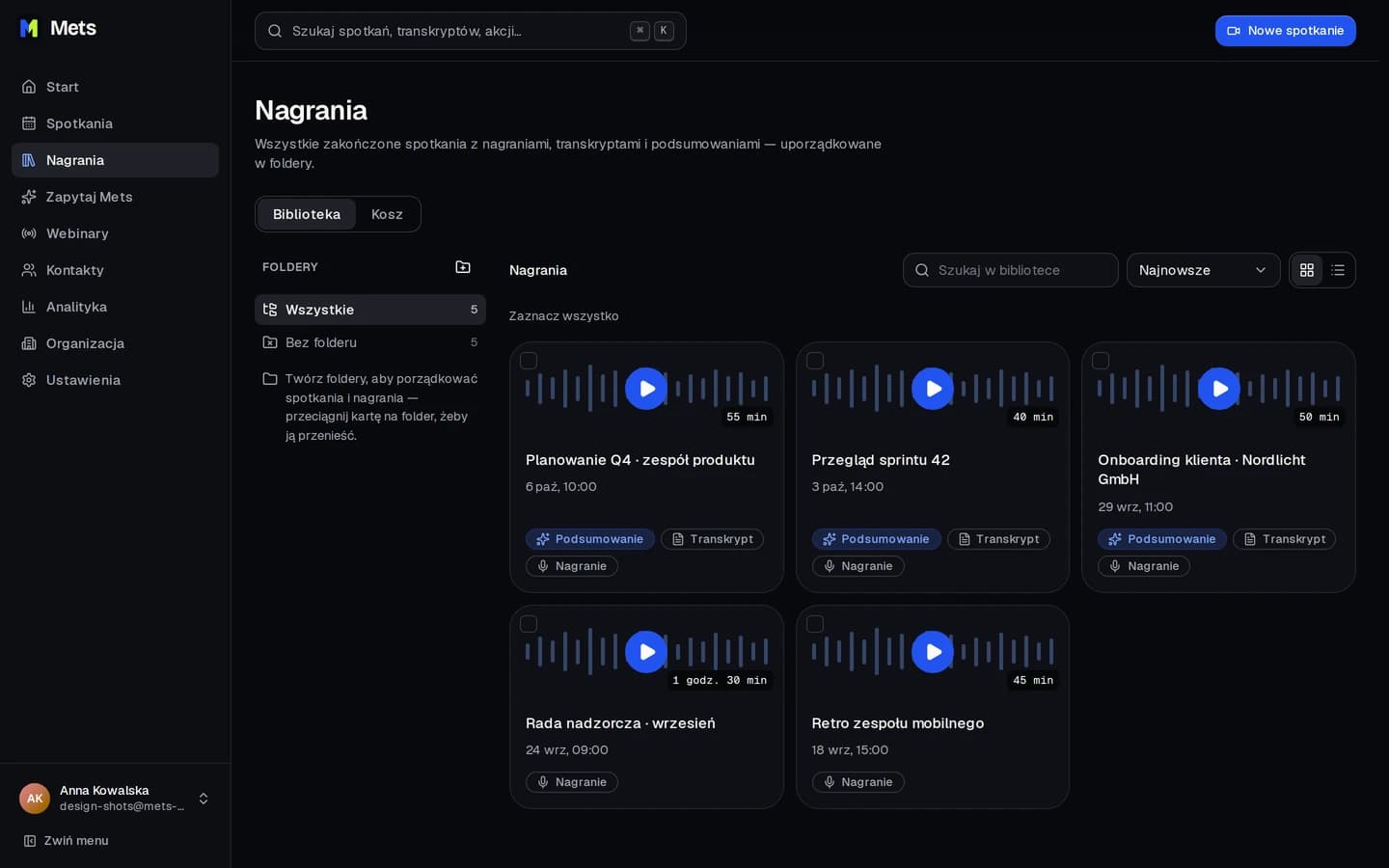Image resolution: width=1389 pixels, height=868 pixels.
Task: Click the AK user avatar
Action: (35, 799)
